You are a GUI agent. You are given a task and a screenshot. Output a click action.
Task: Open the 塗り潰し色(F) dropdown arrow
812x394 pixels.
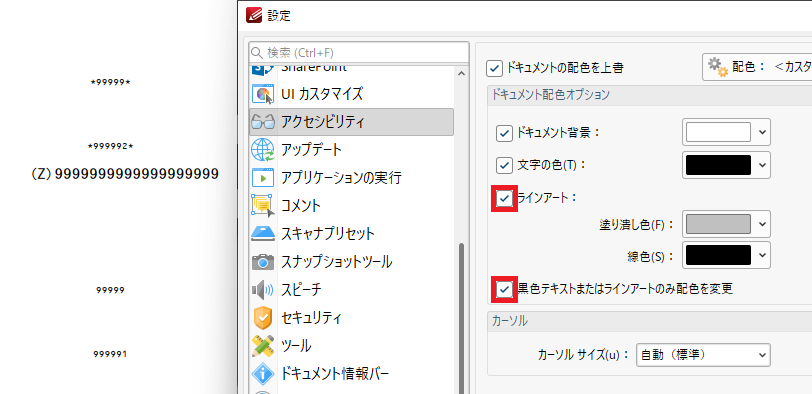coord(762,224)
